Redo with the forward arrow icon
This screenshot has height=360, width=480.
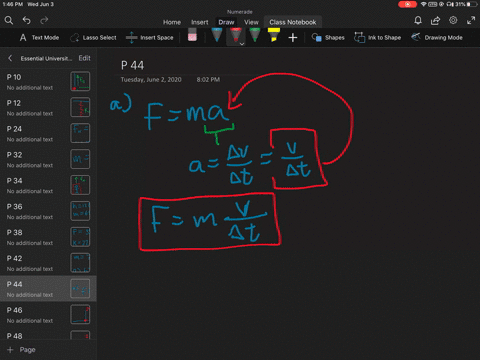[x=44, y=20]
